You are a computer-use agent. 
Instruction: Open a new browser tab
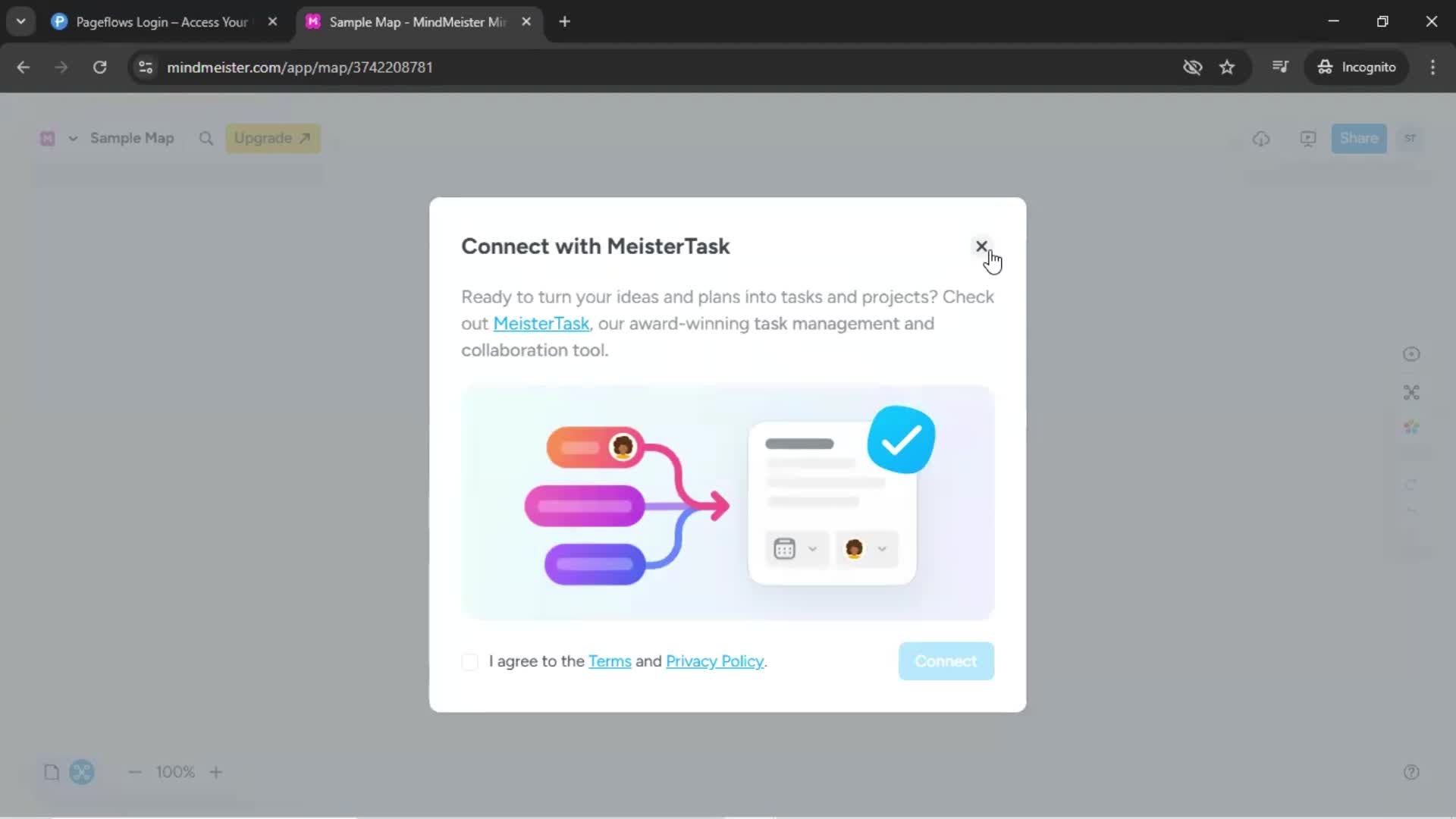coord(564,22)
